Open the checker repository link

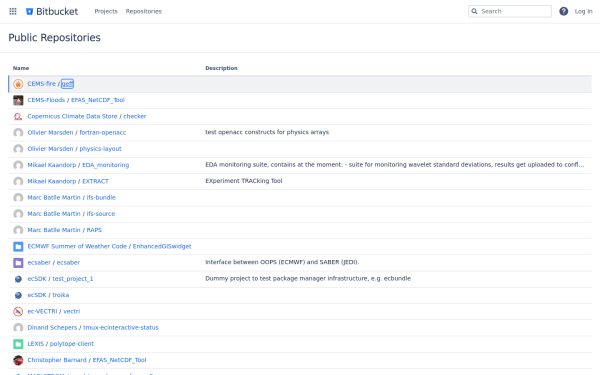coord(135,116)
